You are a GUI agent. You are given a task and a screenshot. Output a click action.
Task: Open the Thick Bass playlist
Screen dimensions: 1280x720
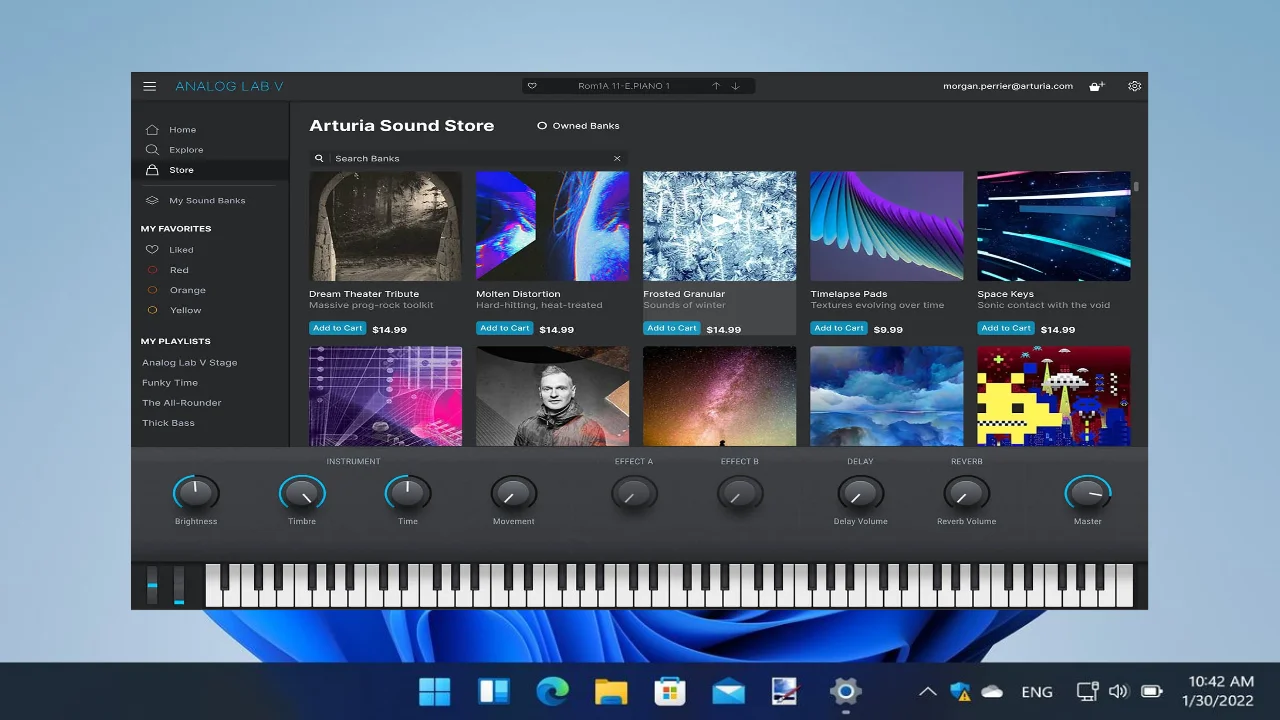point(168,423)
